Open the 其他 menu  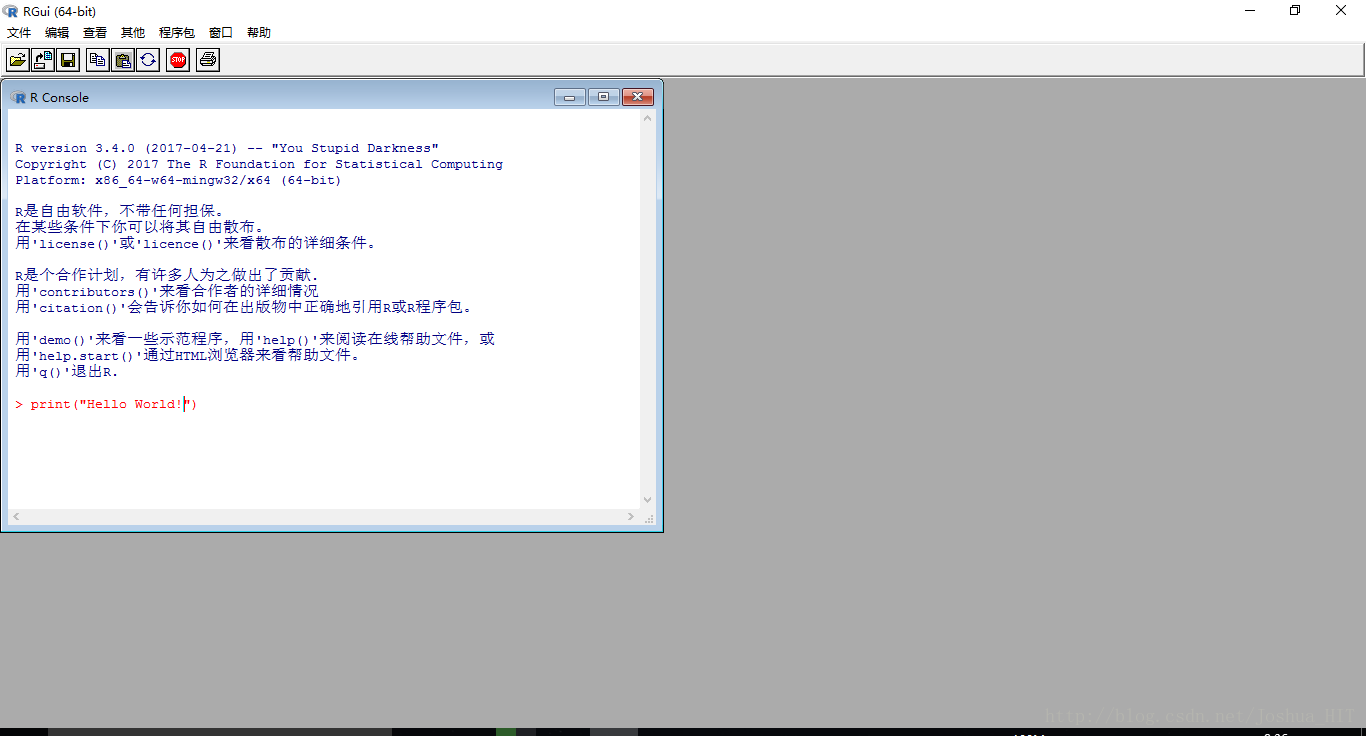pos(133,33)
